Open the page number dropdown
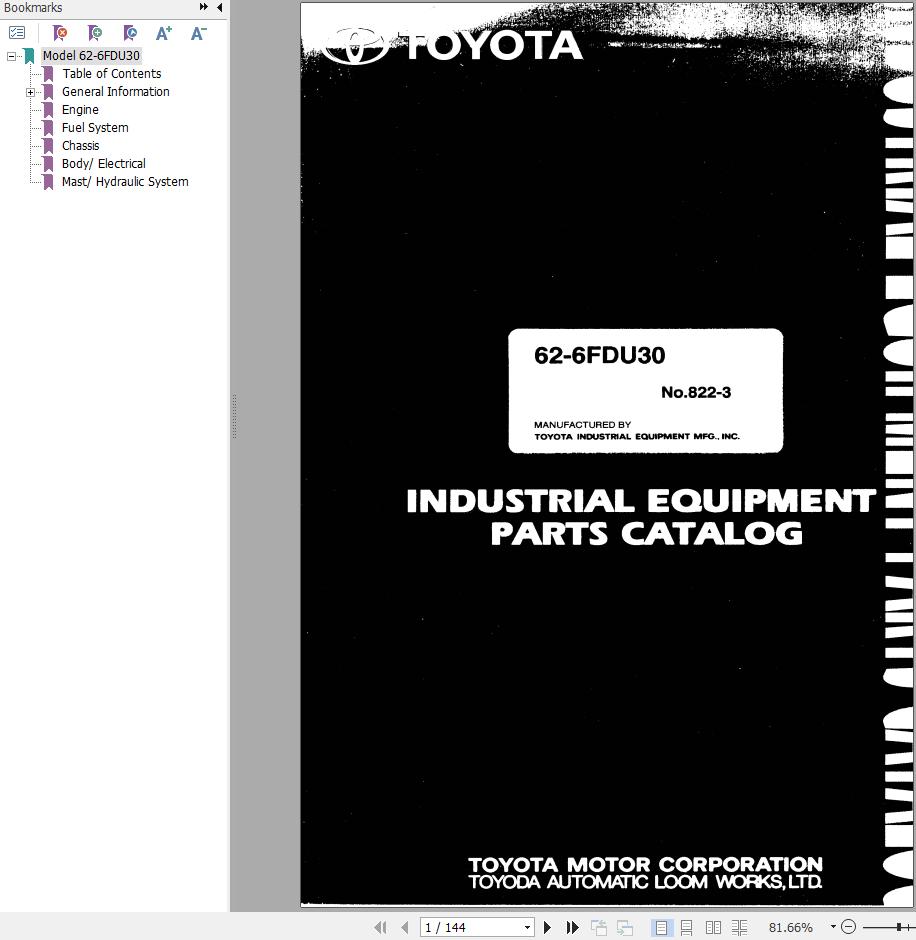The width and height of the screenshot is (916, 940). [527, 927]
